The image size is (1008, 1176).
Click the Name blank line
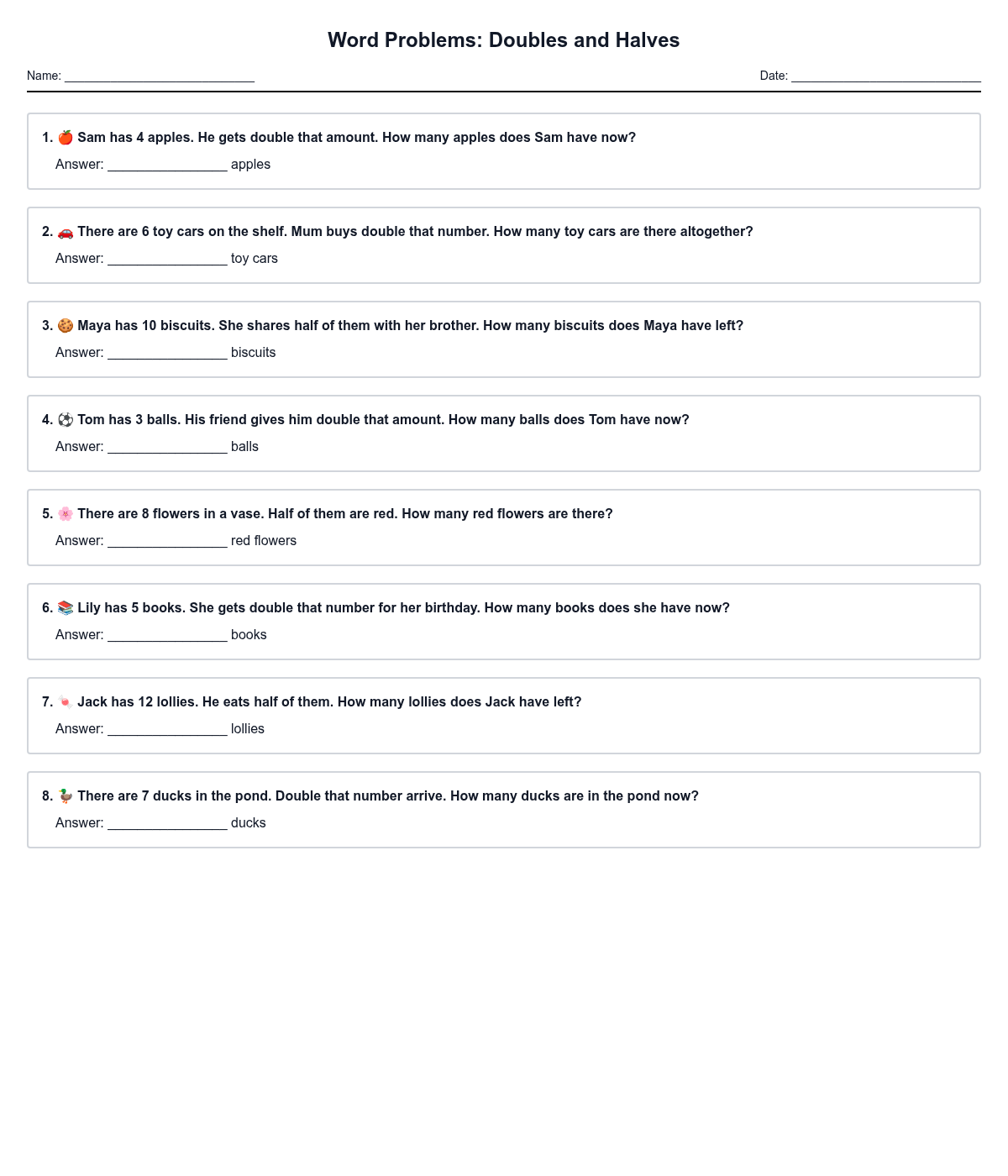point(160,76)
